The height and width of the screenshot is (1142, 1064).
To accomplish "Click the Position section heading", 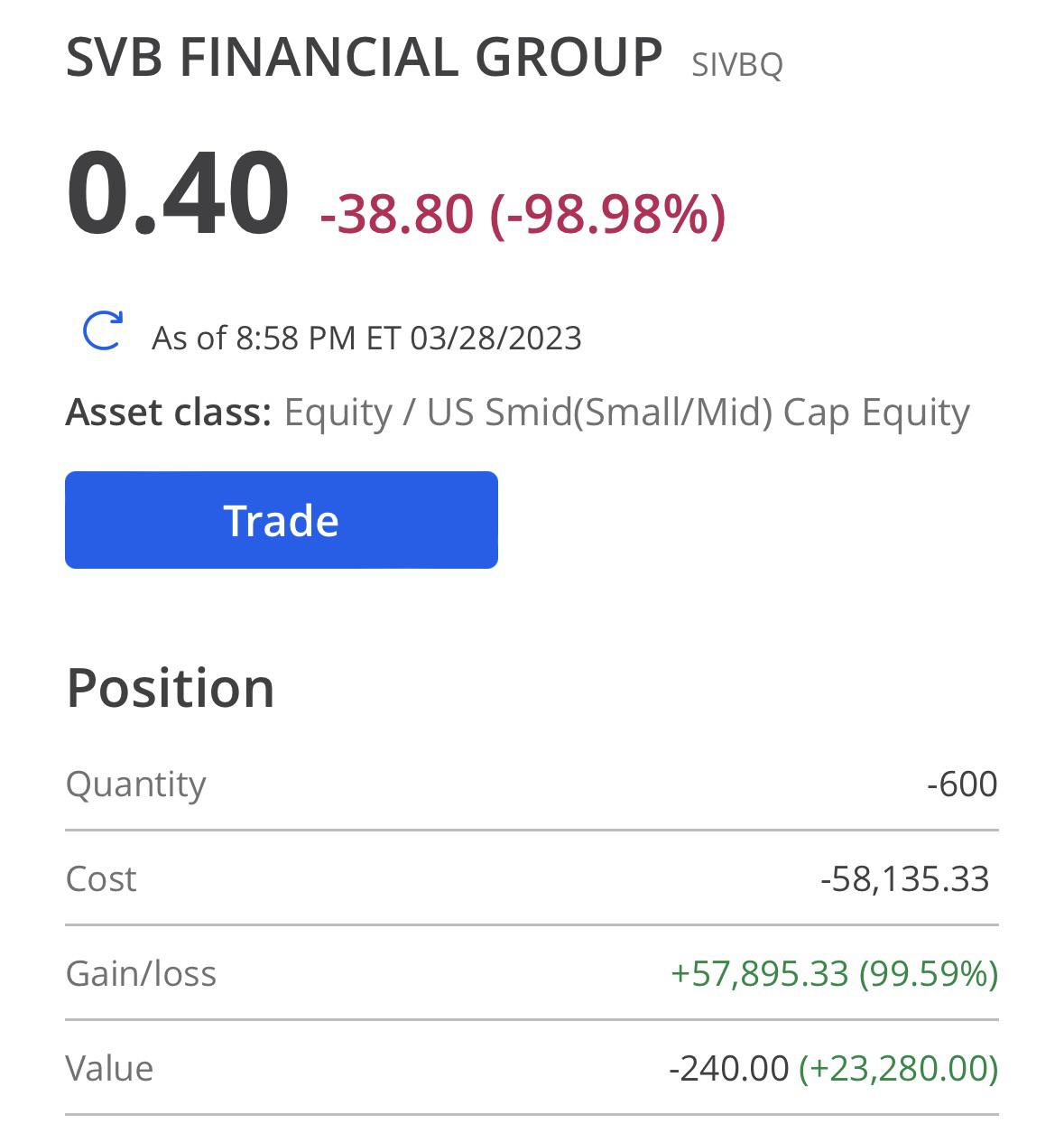I will pos(171,688).
